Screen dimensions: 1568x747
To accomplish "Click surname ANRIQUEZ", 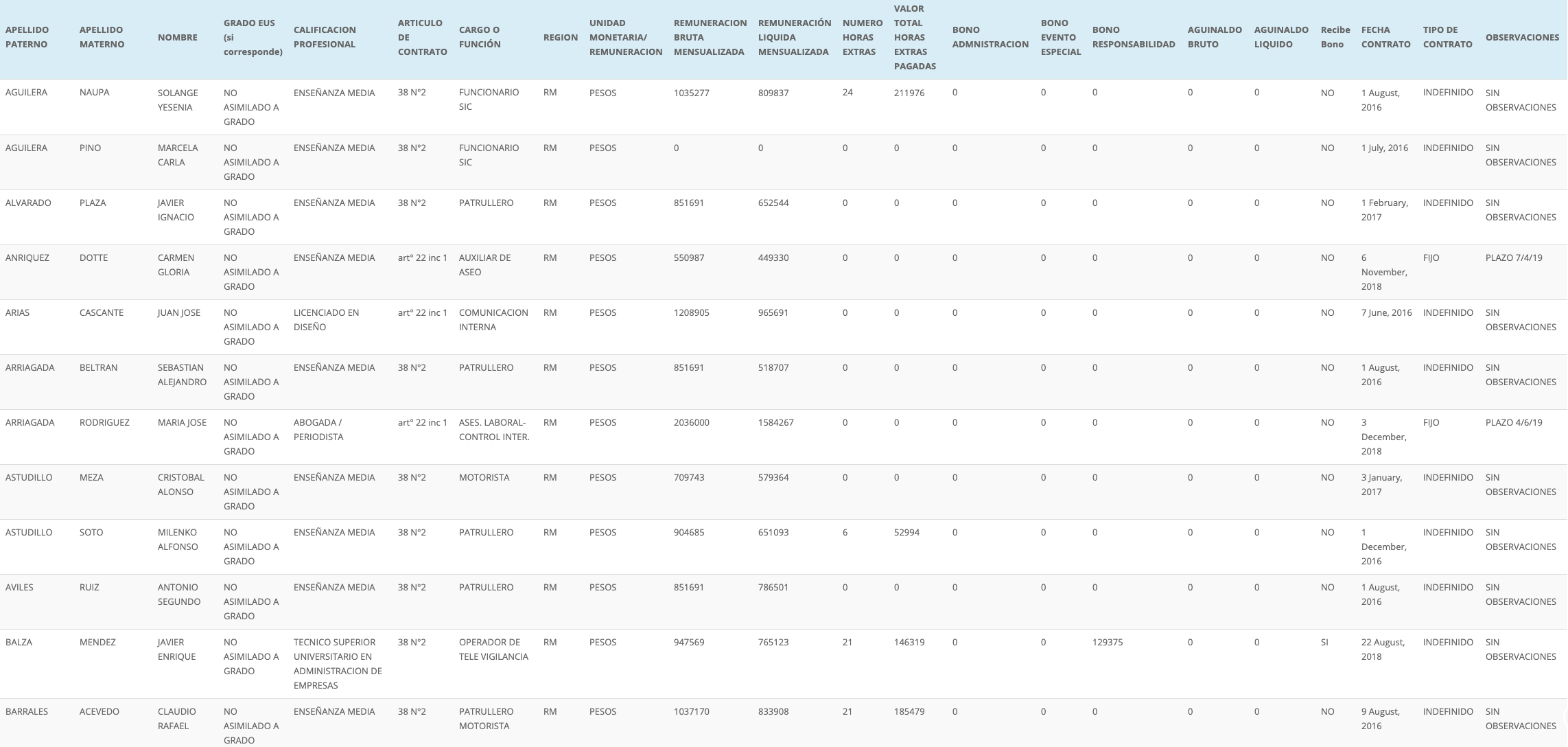I will click(x=27, y=257).
